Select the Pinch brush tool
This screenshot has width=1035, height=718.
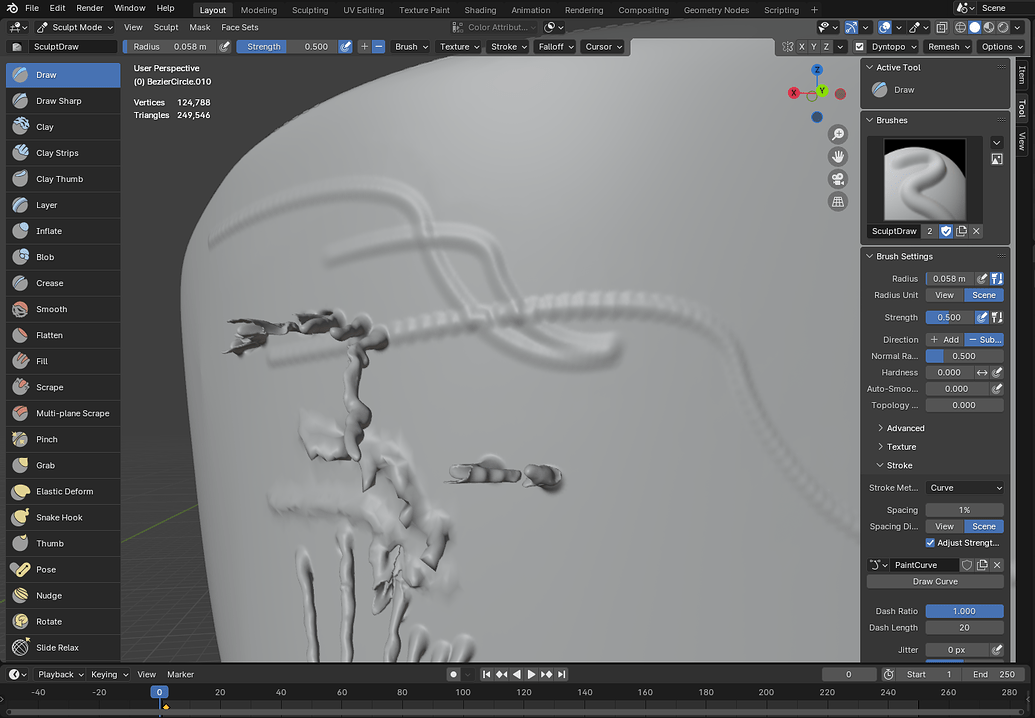63,440
